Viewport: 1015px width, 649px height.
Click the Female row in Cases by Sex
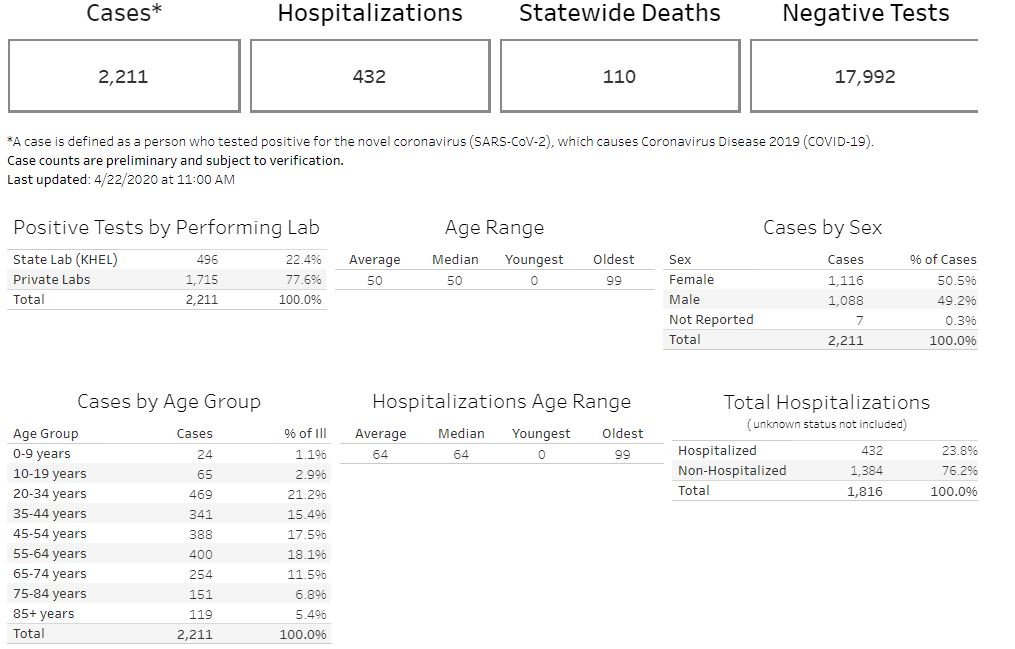tap(691, 279)
